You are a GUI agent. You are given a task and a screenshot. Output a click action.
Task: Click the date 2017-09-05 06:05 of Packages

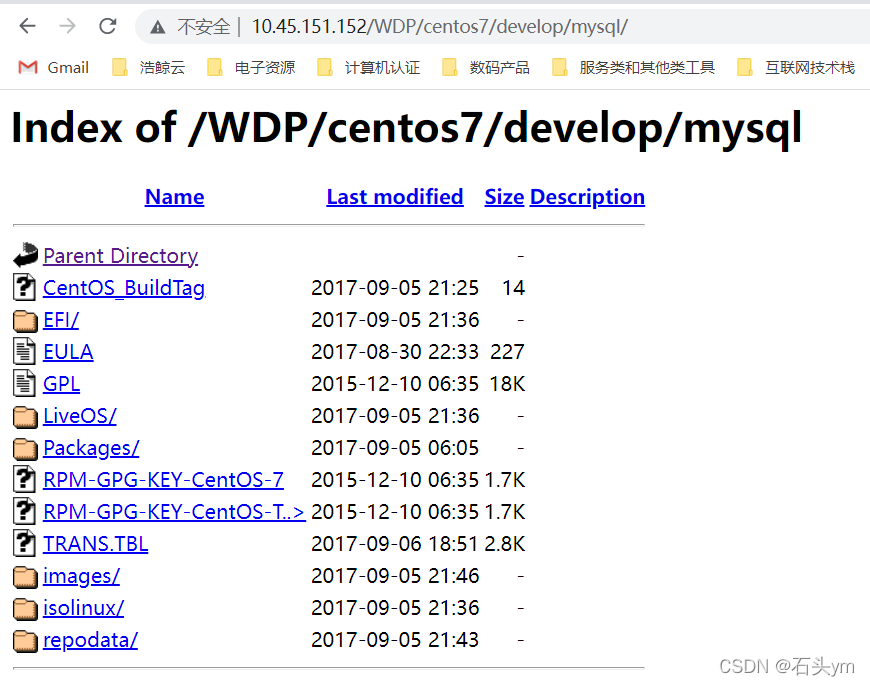[x=395, y=448]
